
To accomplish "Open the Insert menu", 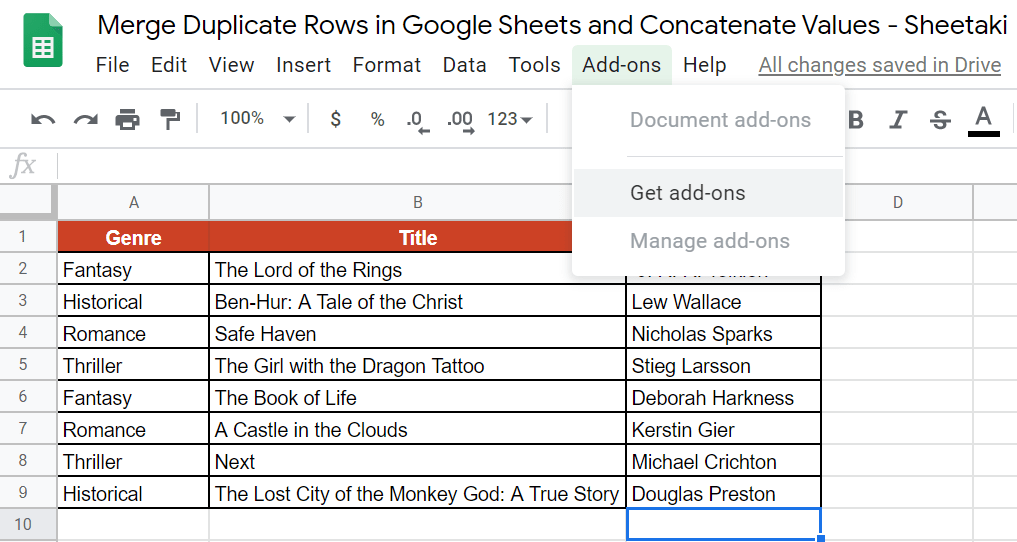I will tap(303, 65).
